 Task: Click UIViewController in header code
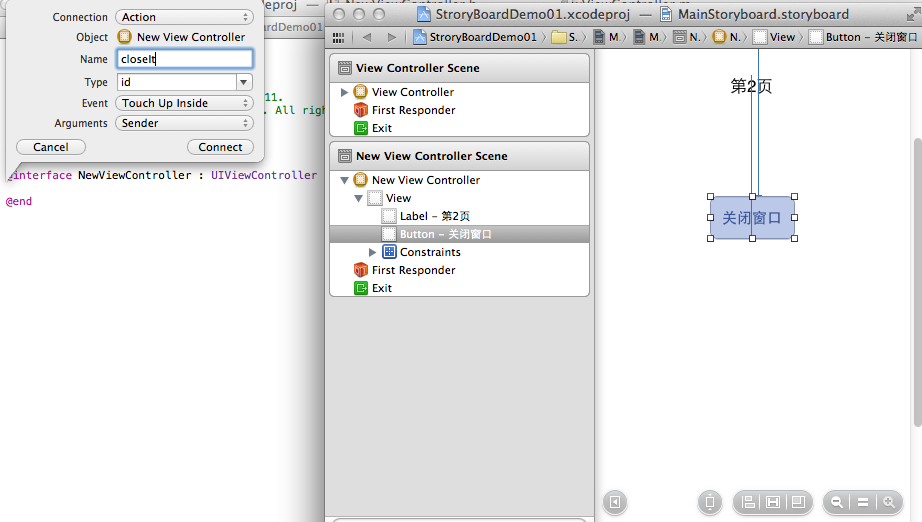(264, 175)
